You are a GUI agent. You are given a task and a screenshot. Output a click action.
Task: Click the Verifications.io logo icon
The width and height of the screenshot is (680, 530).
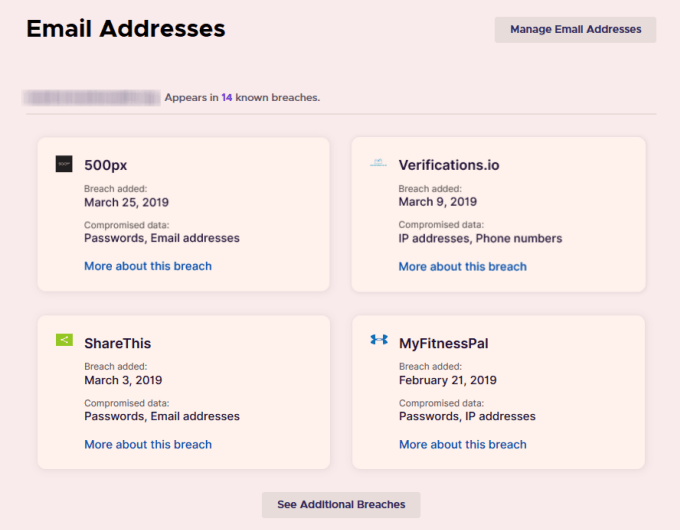[x=378, y=163]
